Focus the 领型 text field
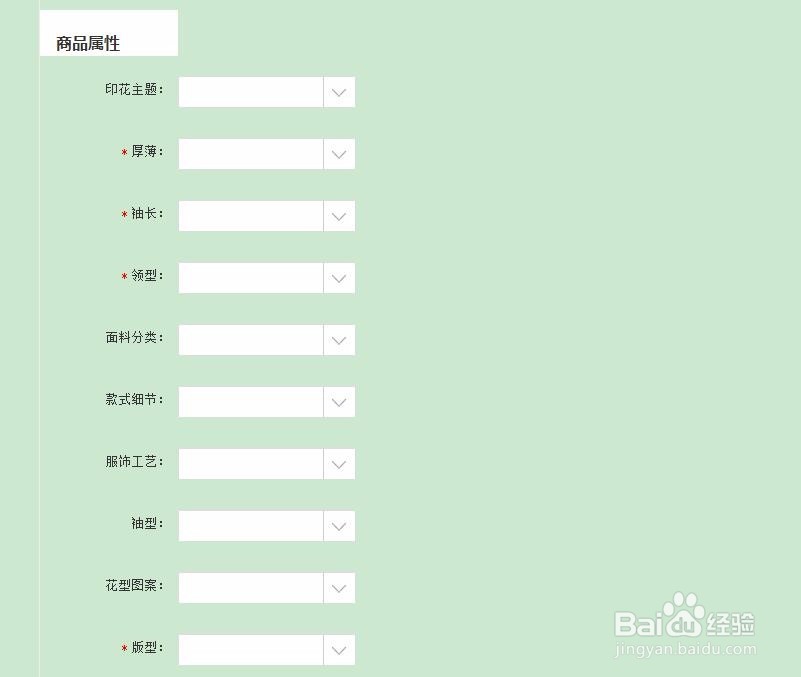Viewport: 801px width, 677px height. [248, 277]
